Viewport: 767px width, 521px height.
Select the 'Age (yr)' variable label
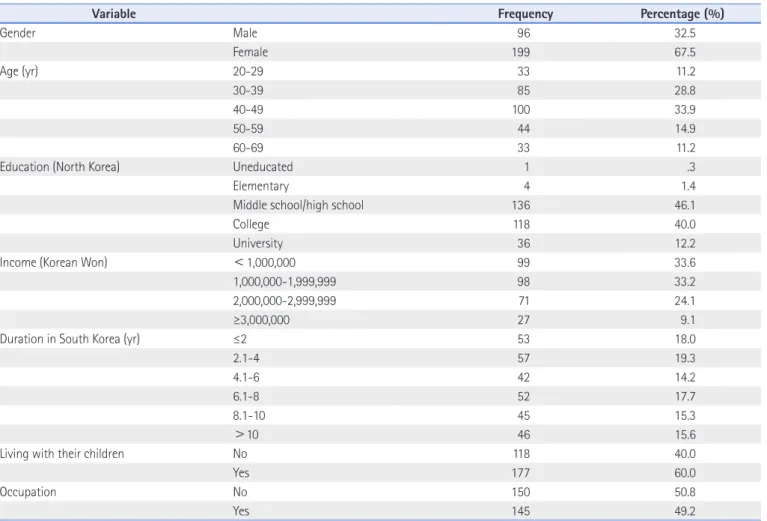coord(19,71)
